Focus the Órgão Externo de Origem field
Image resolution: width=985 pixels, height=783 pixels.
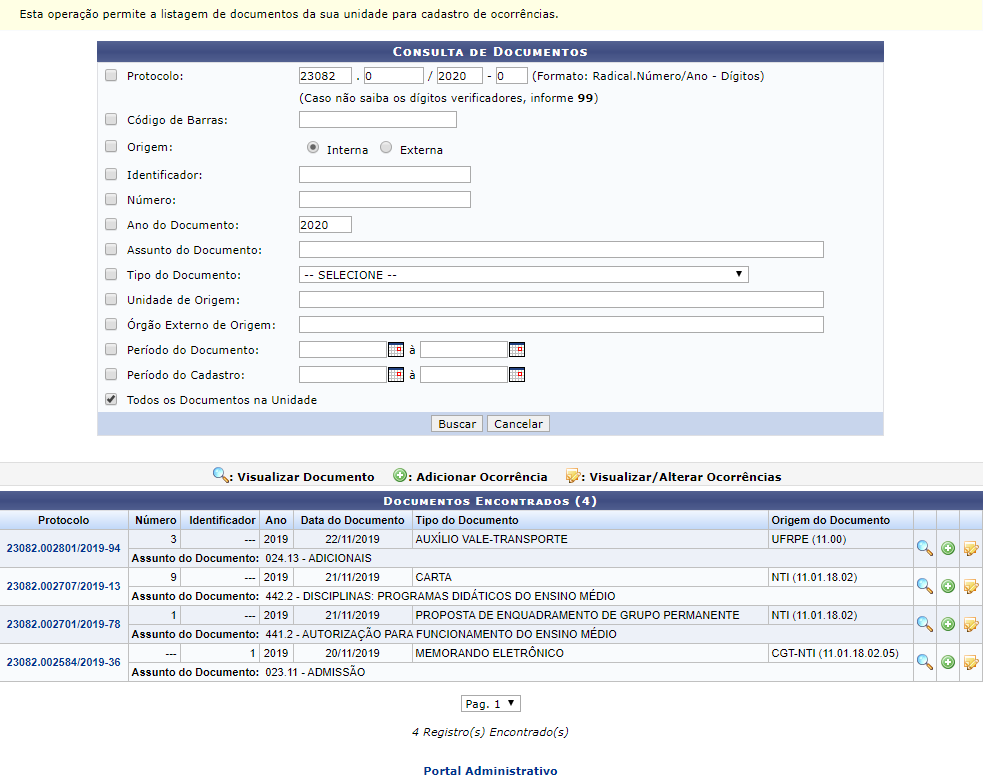(x=561, y=325)
